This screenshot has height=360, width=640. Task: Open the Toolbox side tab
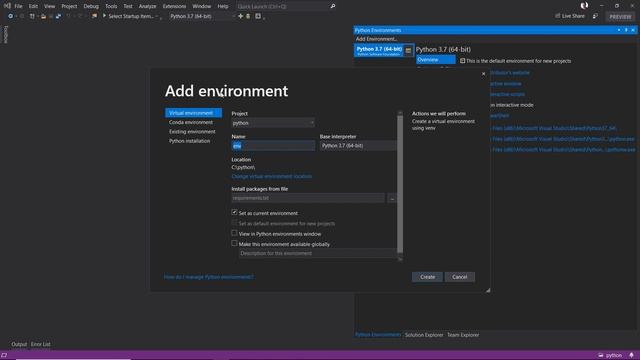[x=5, y=35]
